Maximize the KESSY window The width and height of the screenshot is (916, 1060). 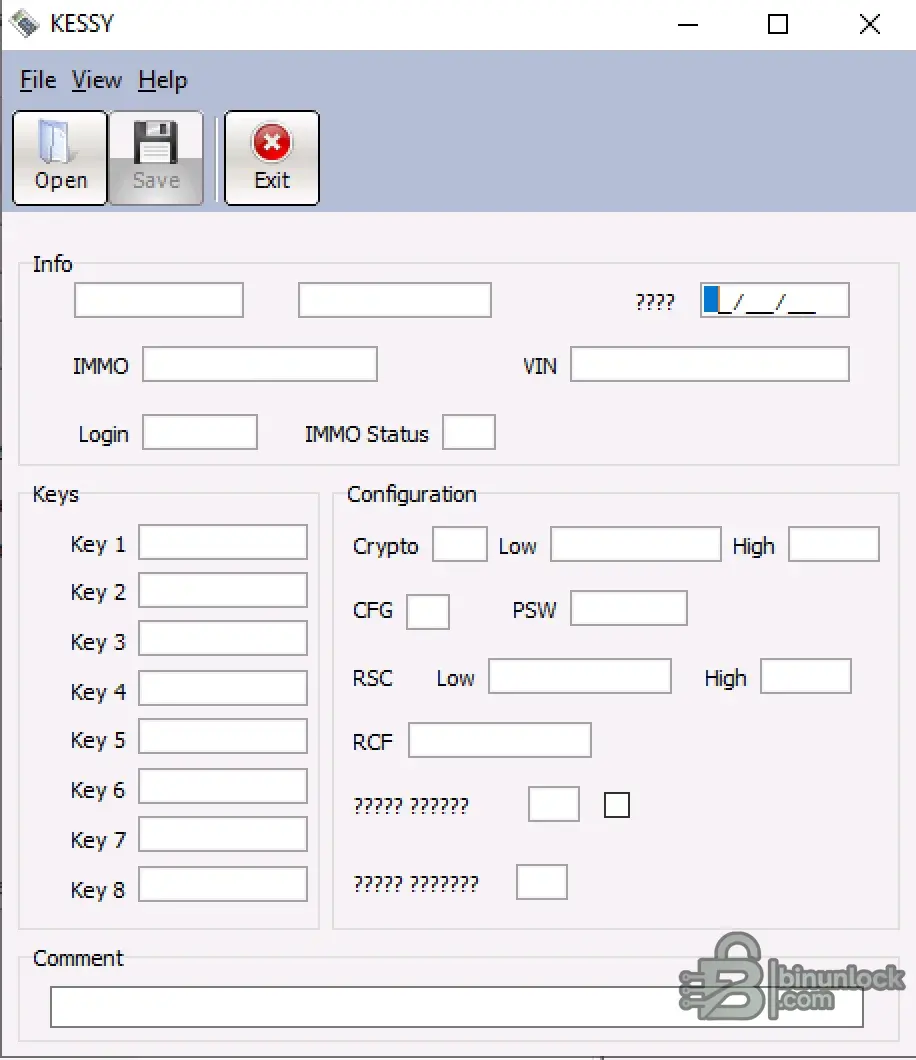click(x=778, y=24)
